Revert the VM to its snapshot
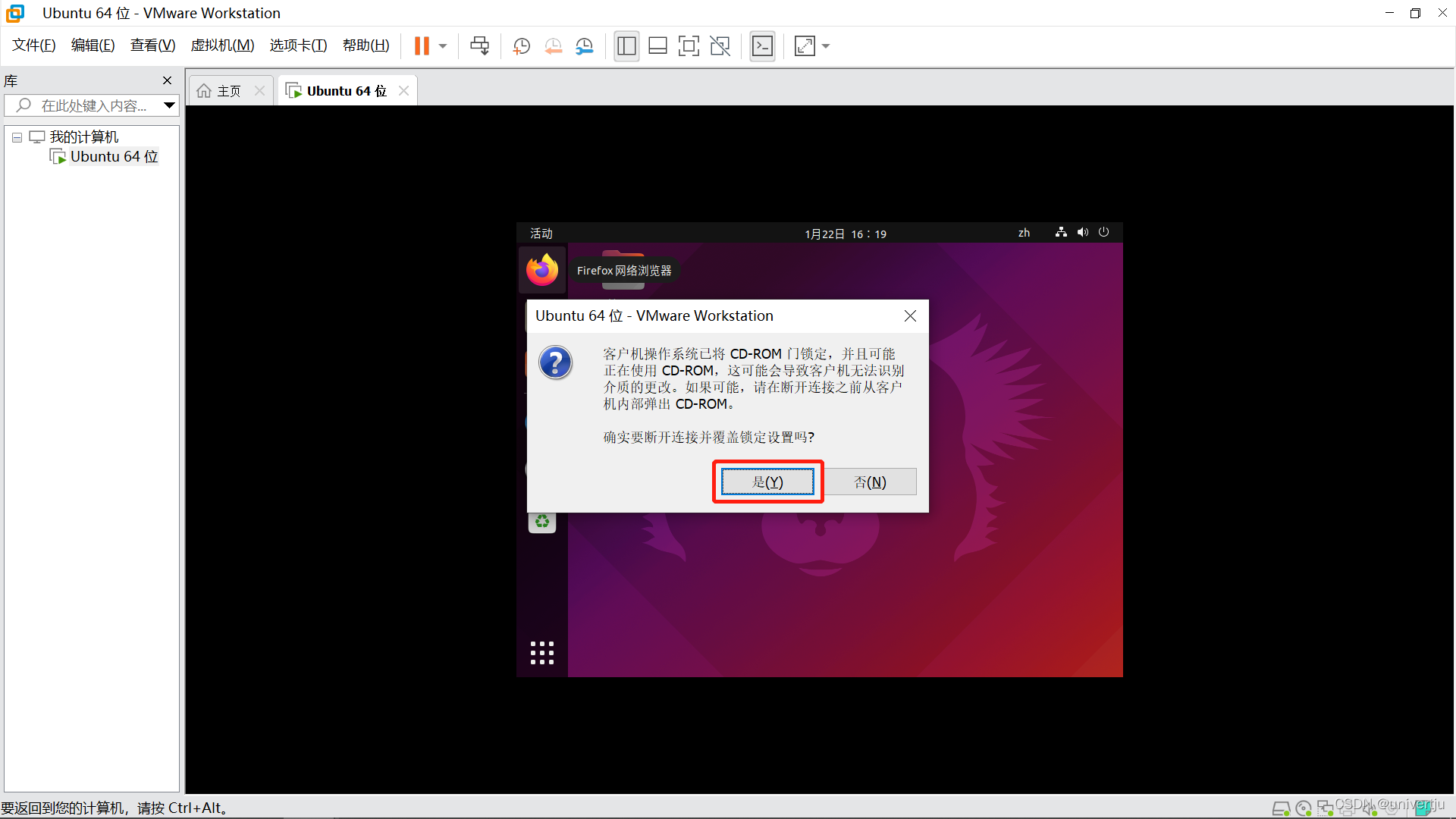 coord(553,45)
